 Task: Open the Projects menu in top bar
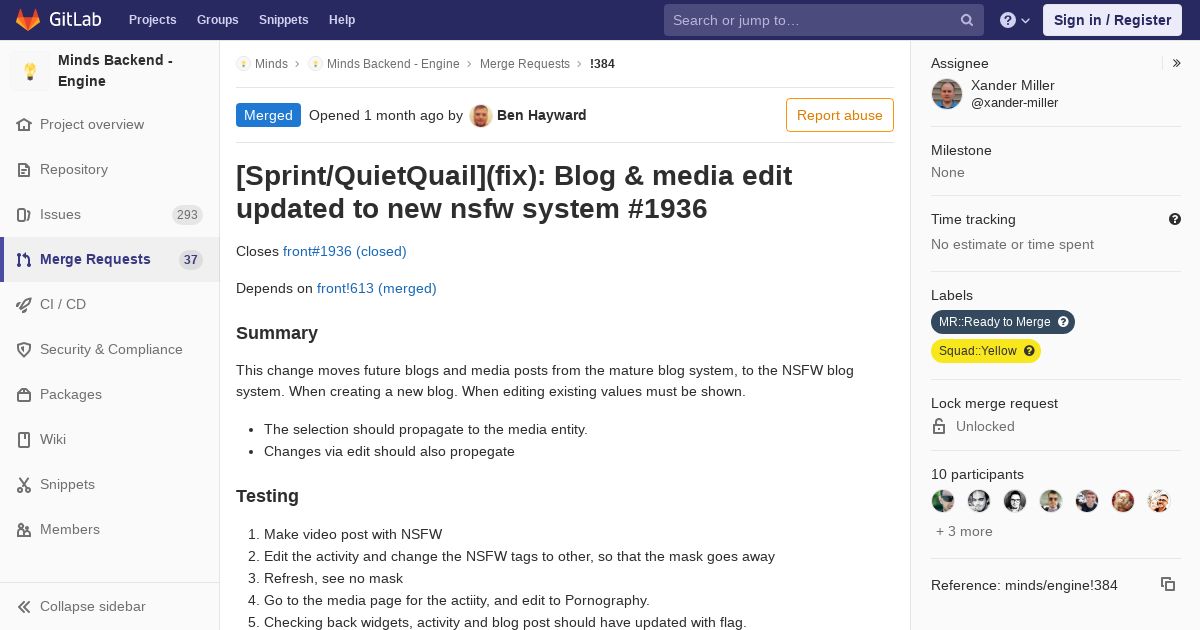pos(152,20)
